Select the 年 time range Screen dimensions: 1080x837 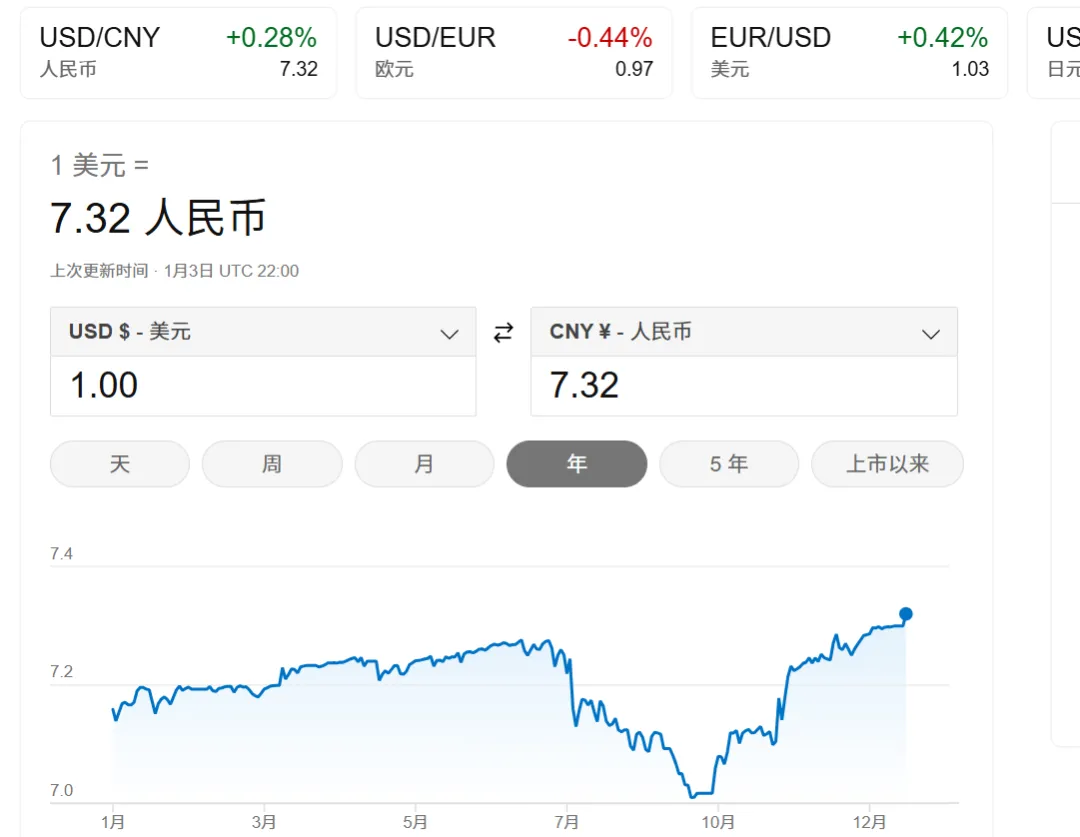click(577, 464)
